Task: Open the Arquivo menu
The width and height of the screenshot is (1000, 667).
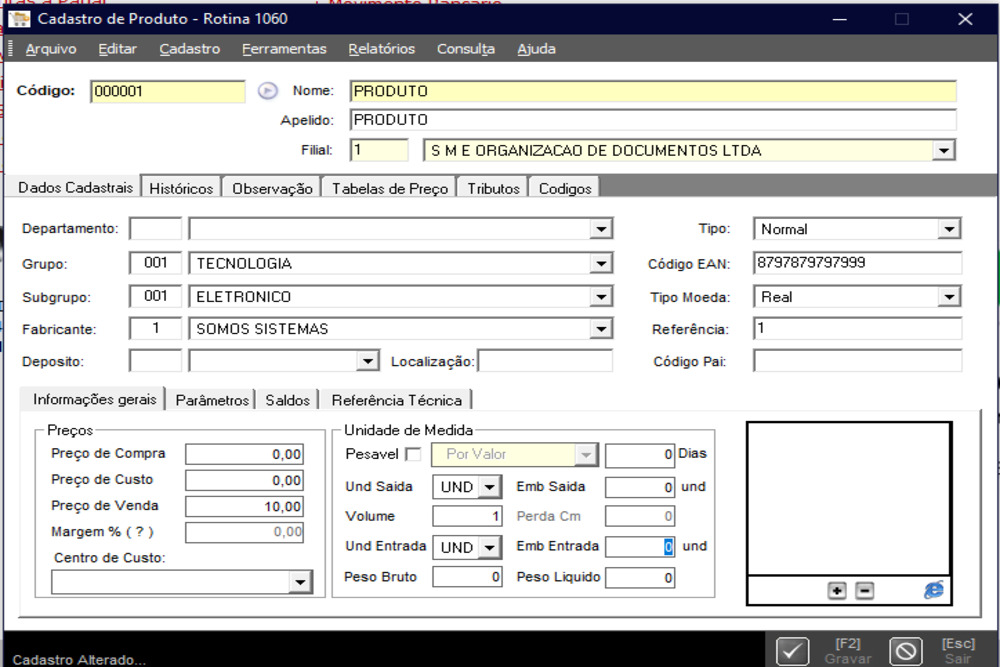Action: [51, 49]
